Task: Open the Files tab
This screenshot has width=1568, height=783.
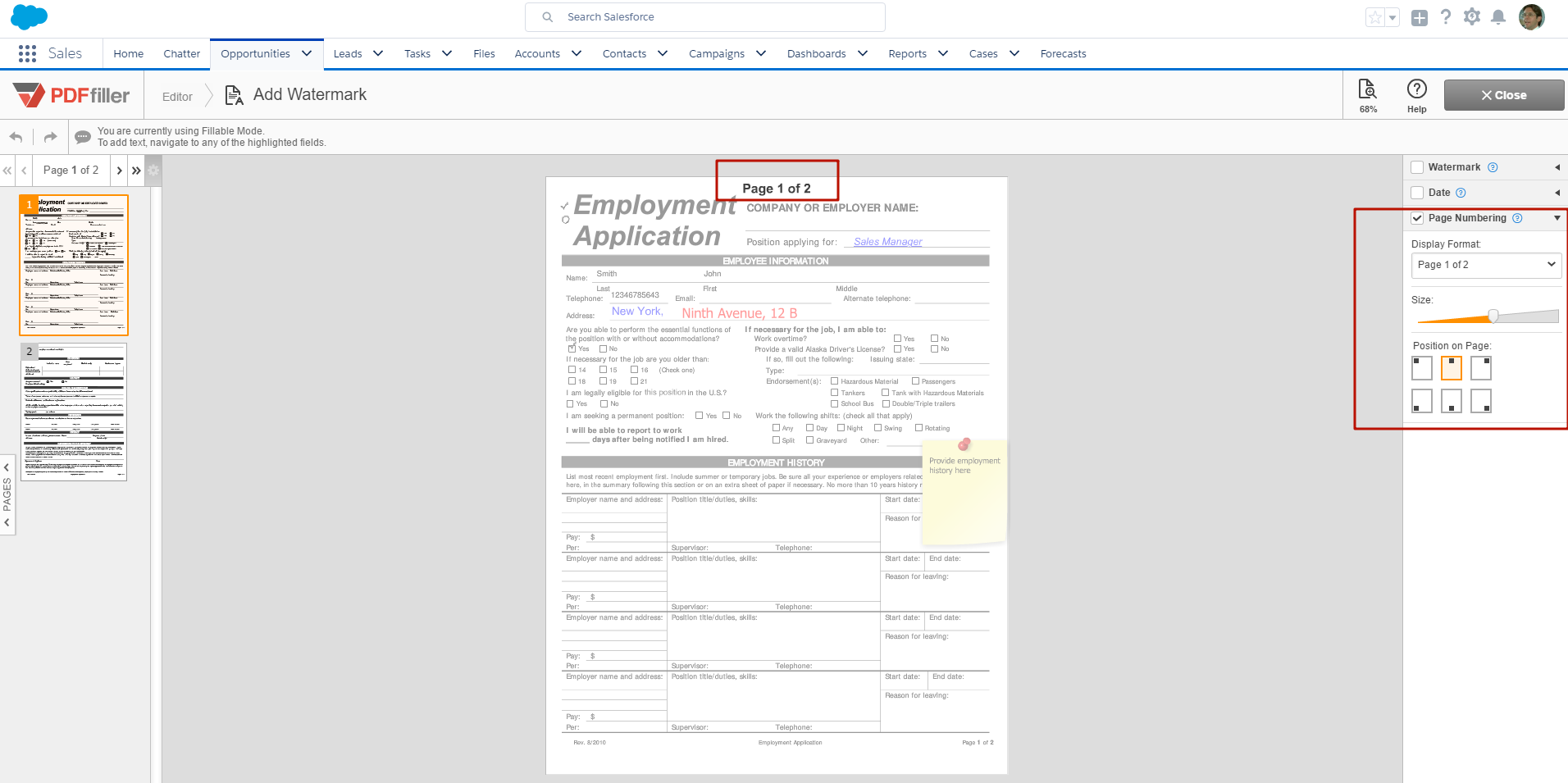Action: tap(485, 54)
